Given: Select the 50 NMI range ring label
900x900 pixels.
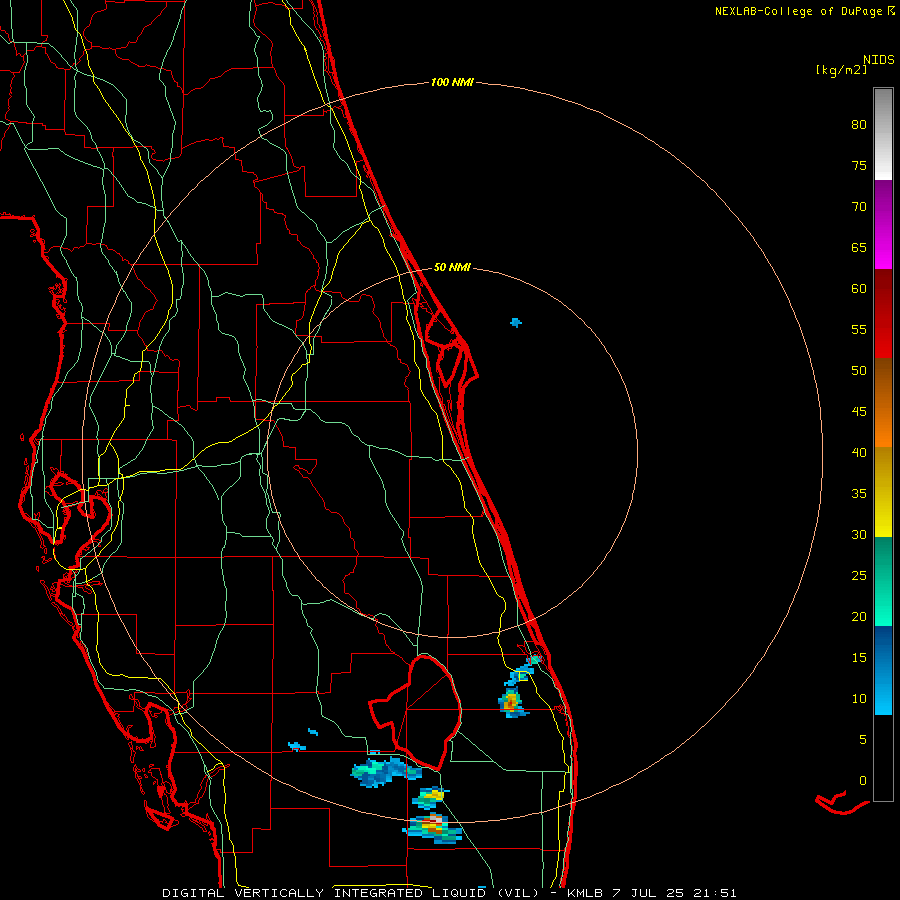Looking at the screenshot, I should tap(452, 267).
